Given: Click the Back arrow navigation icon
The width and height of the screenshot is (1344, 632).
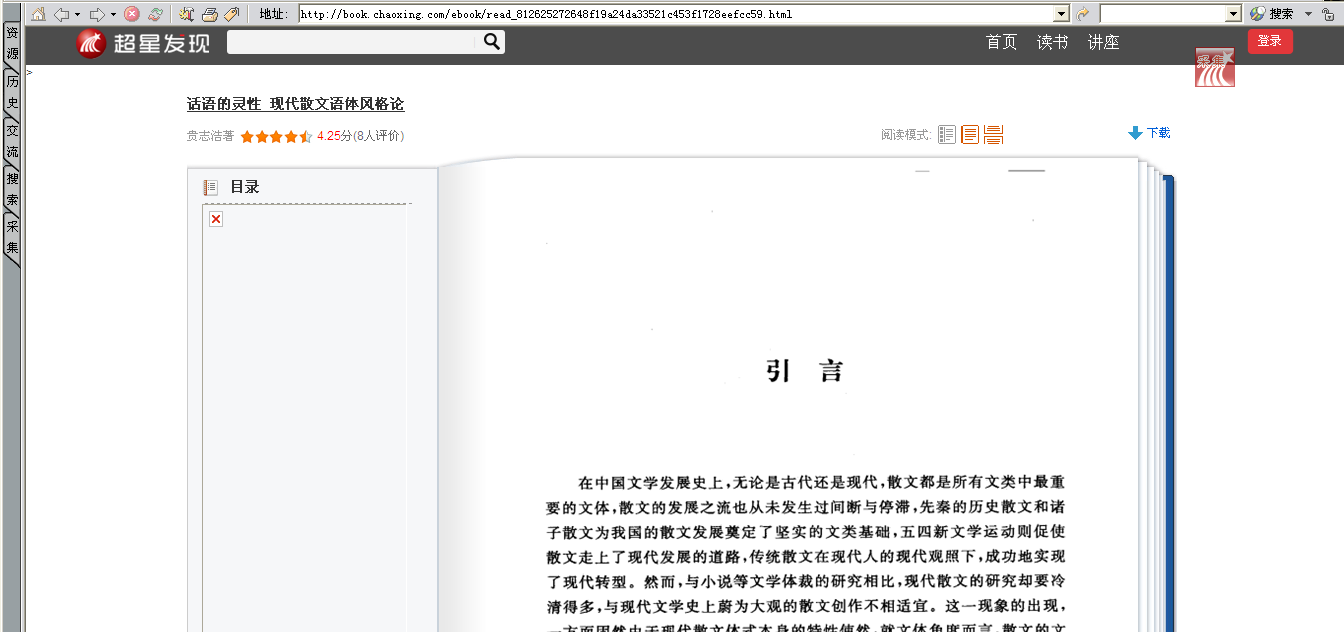Looking at the screenshot, I should click(x=62, y=14).
